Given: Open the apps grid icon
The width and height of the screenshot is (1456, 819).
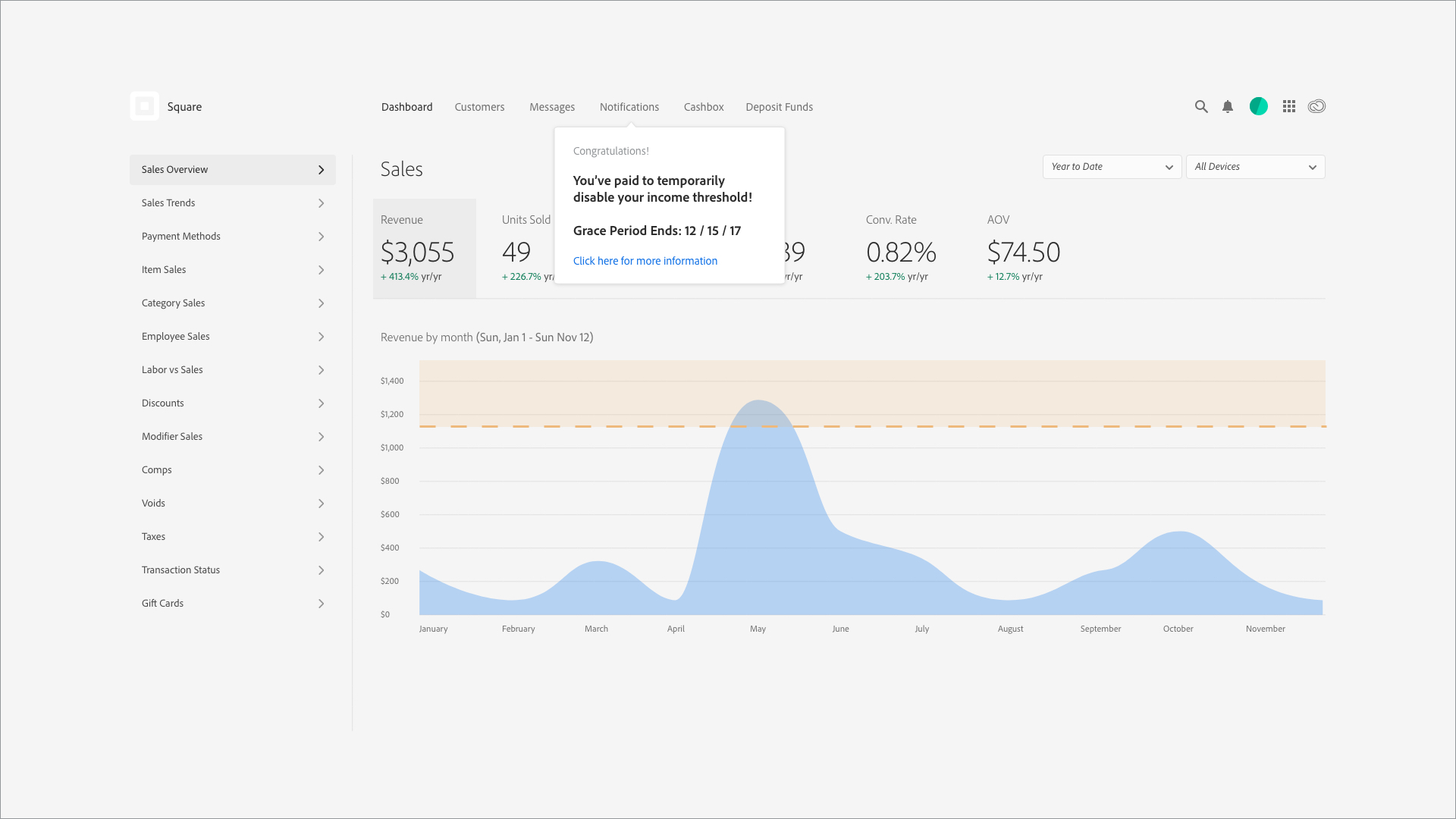Looking at the screenshot, I should pos(1289,107).
